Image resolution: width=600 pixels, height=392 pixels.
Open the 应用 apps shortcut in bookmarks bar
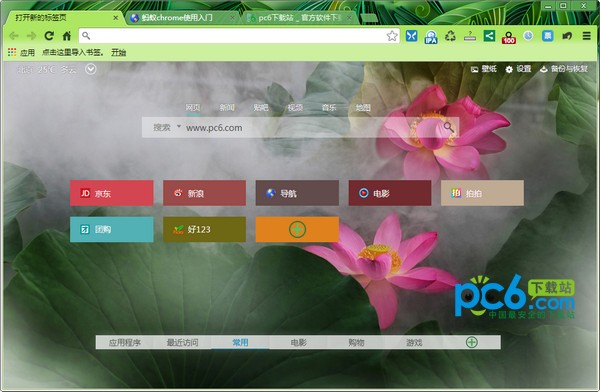21,52
